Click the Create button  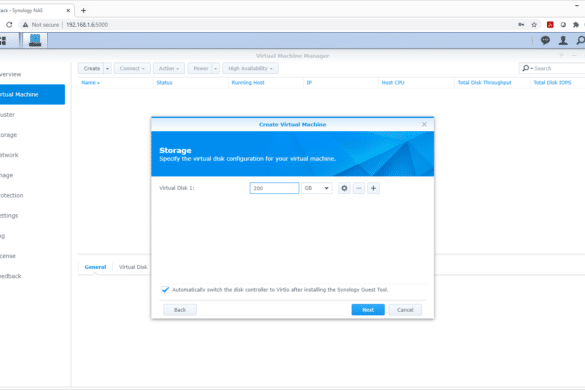(x=91, y=68)
